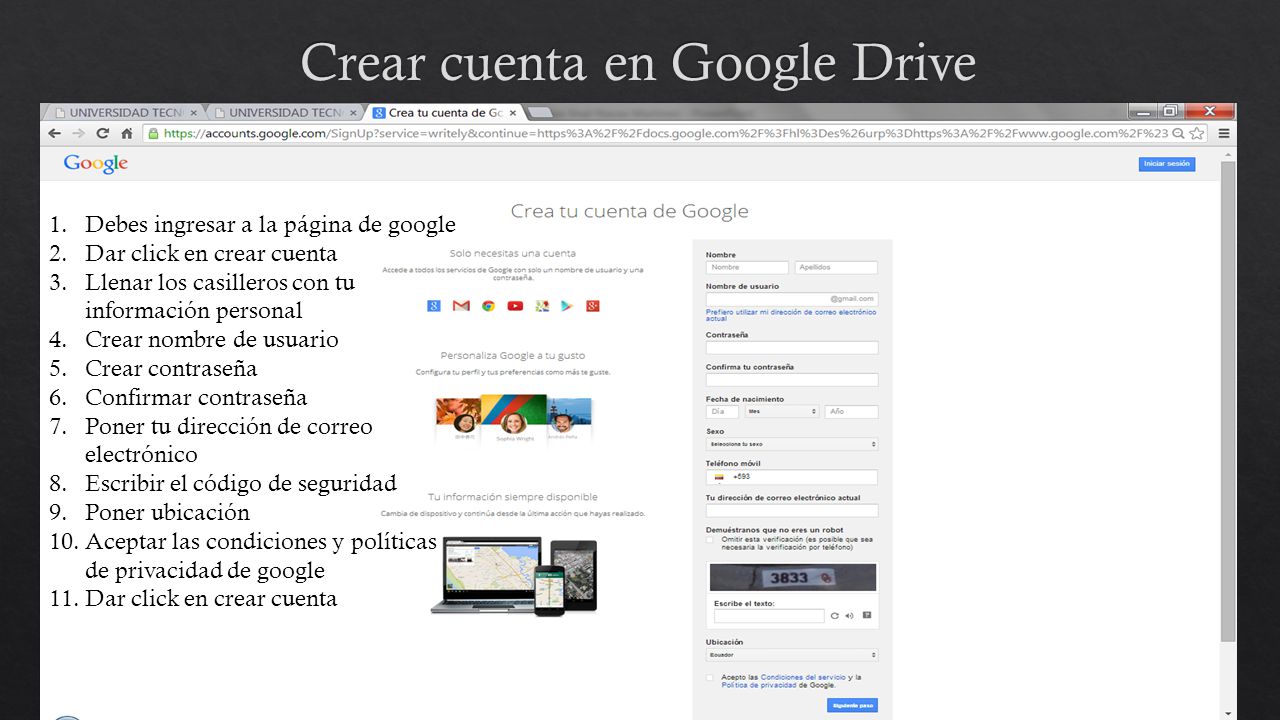Check the 'Acepto las Condiciones' checkbox

(710, 678)
